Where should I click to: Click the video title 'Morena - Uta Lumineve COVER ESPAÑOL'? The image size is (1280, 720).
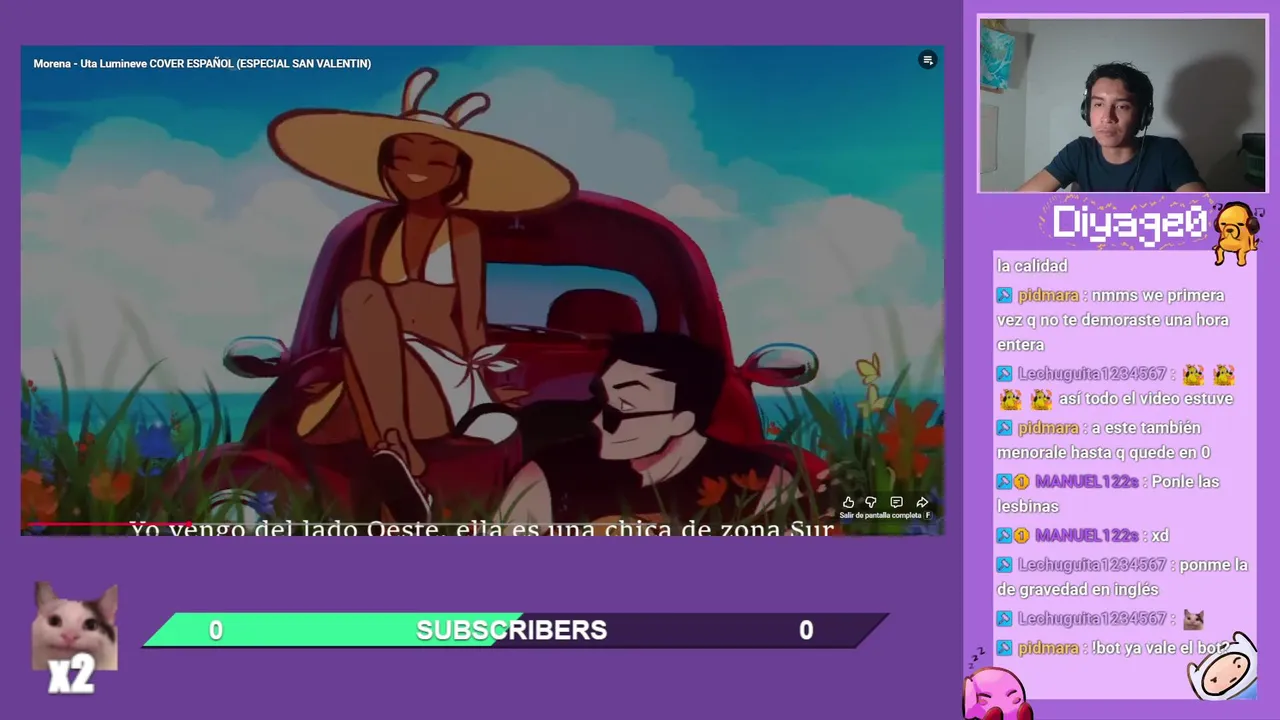[x=202, y=63]
